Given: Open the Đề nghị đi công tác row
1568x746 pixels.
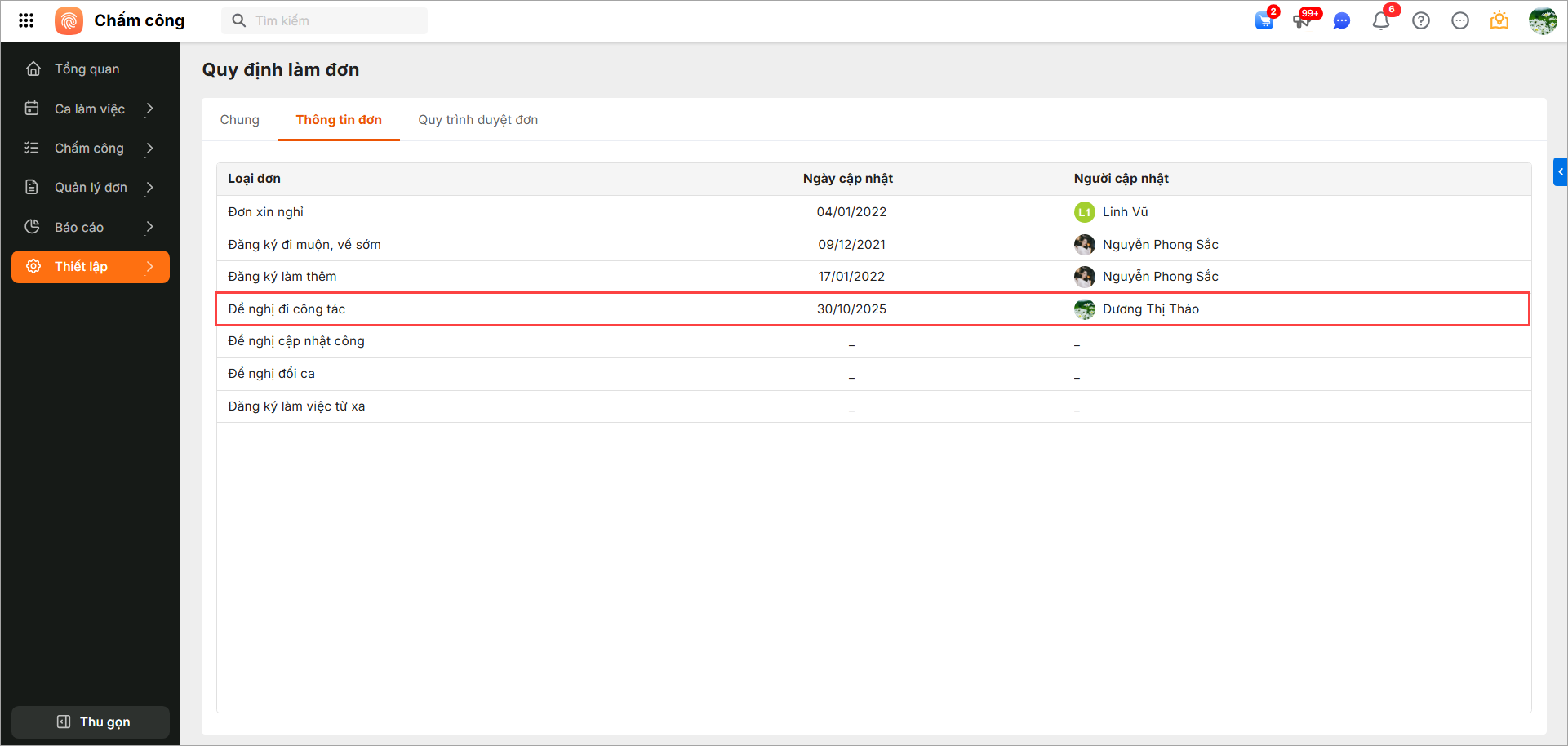Looking at the screenshot, I should click(x=287, y=309).
